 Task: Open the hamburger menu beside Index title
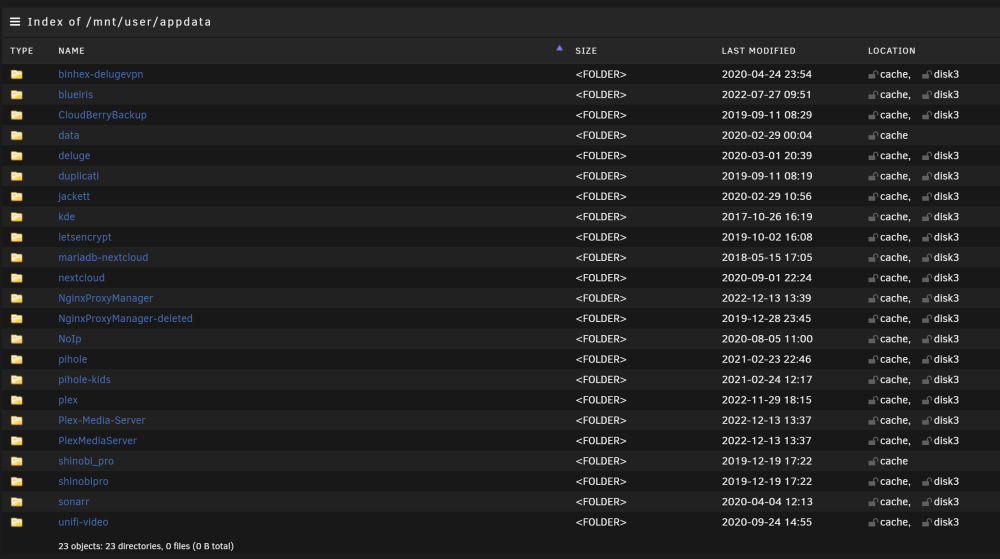point(15,22)
